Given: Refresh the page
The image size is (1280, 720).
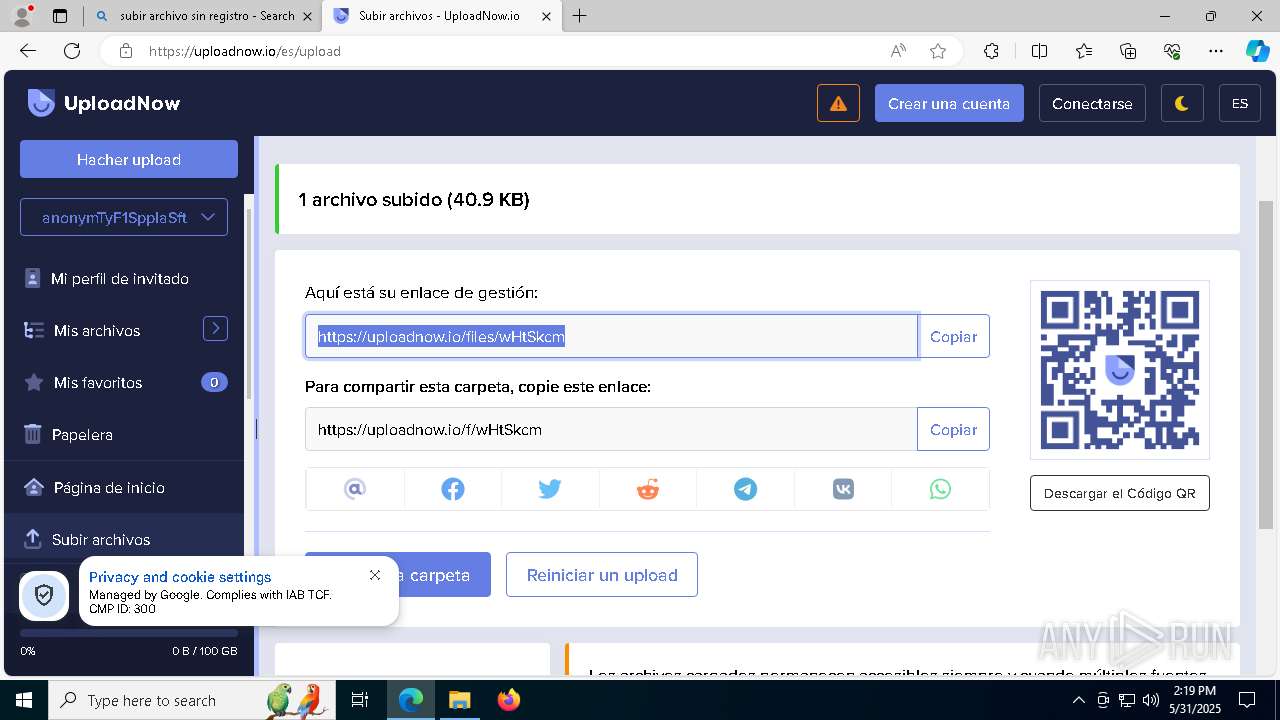Looking at the screenshot, I should [x=72, y=51].
